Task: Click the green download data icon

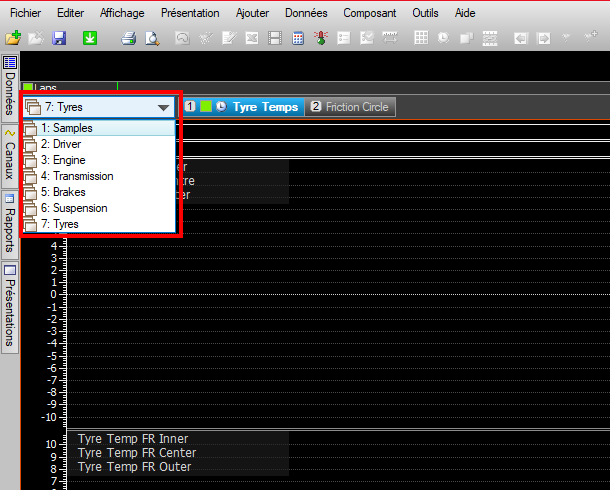Action: pyautogui.click(x=90, y=38)
